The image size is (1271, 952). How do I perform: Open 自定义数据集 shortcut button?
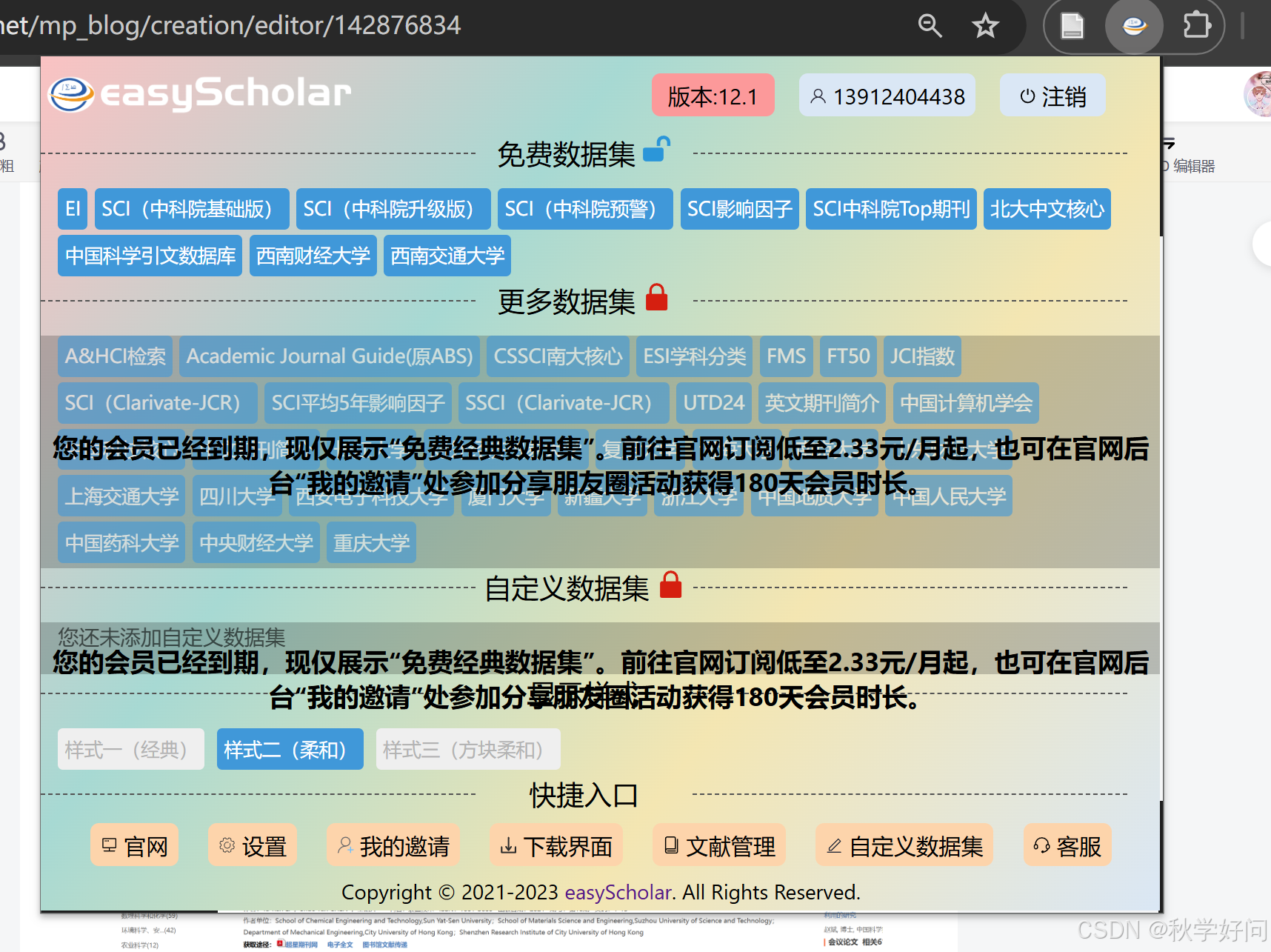pos(904,845)
